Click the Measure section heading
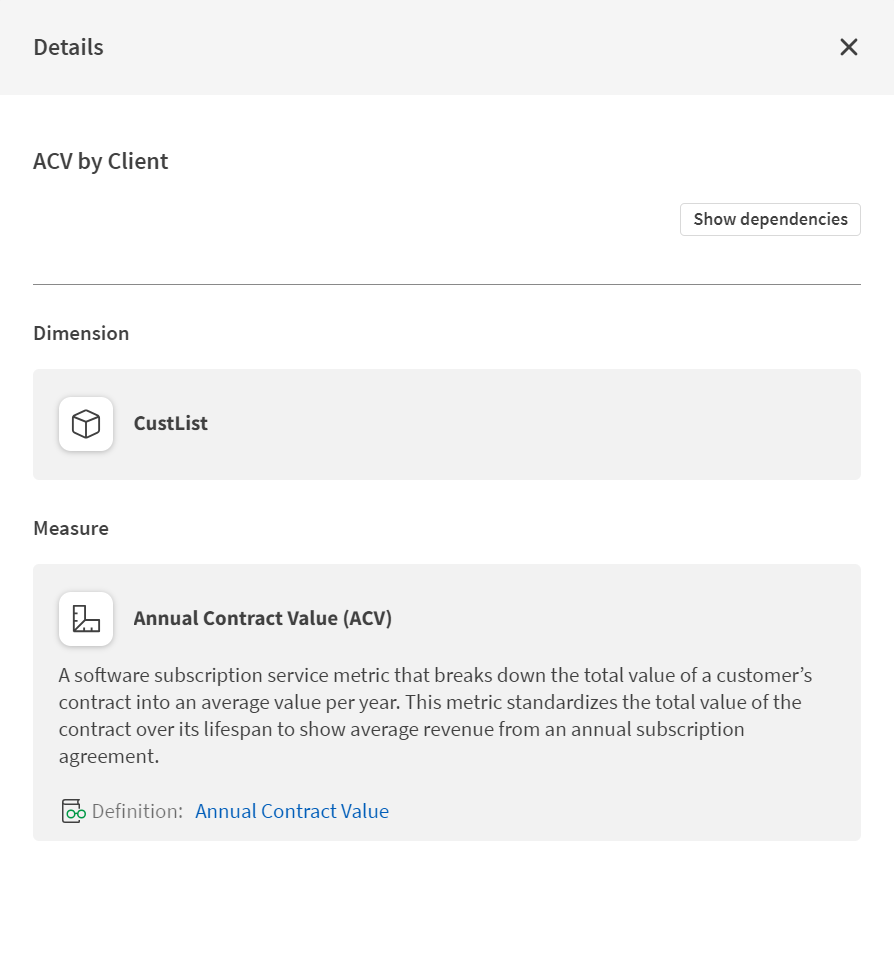 (x=71, y=529)
